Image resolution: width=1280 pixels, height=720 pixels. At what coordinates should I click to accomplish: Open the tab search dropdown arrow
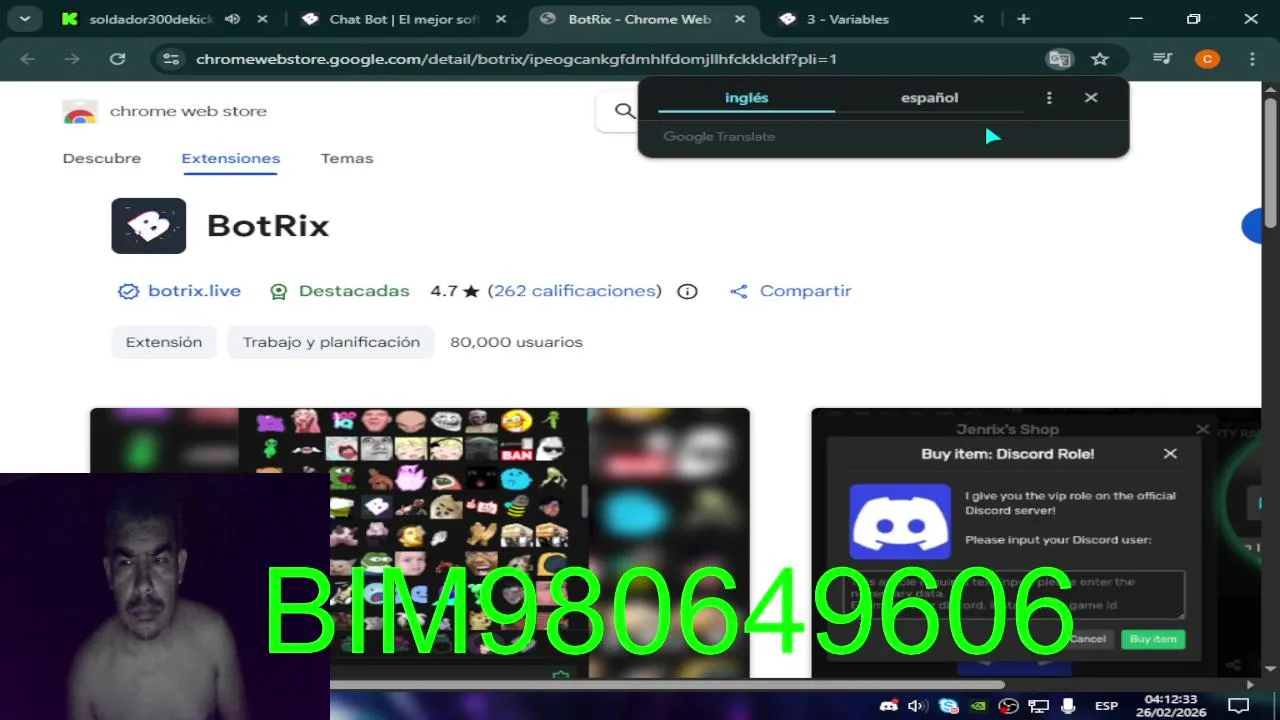[x=24, y=18]
